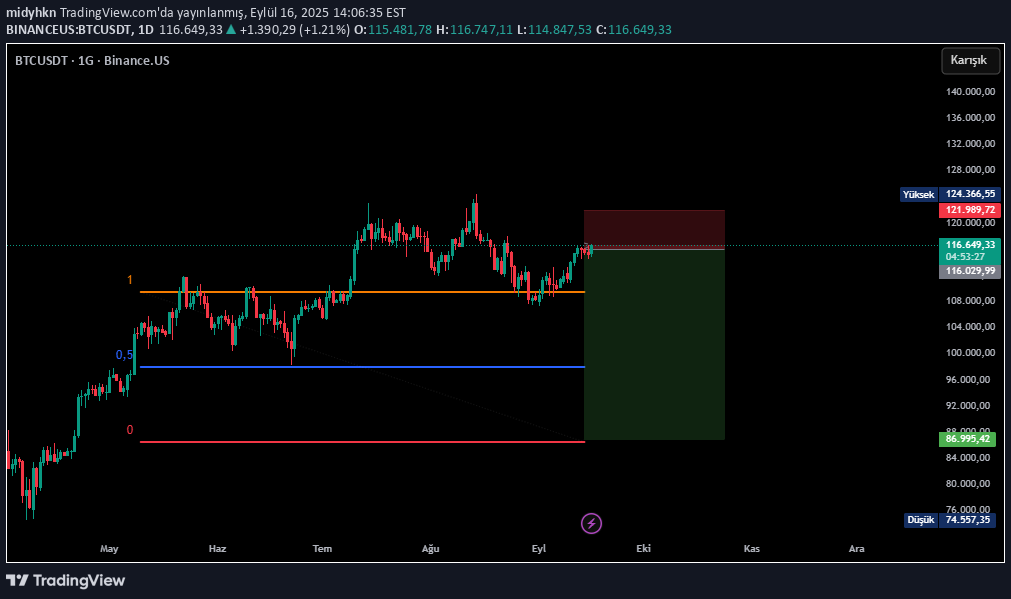1011x599 pixels.
Task: Select the green 86.995,42 target price label
Action: tap(968, 438)
